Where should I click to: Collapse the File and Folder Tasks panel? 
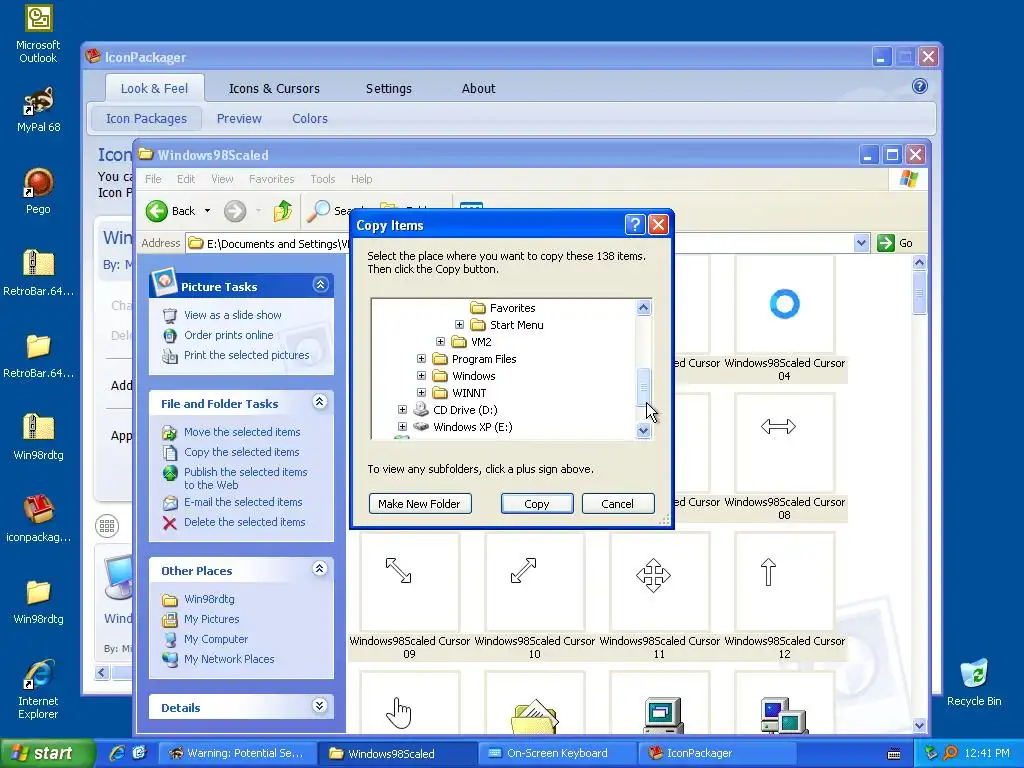tap(319, 402)
